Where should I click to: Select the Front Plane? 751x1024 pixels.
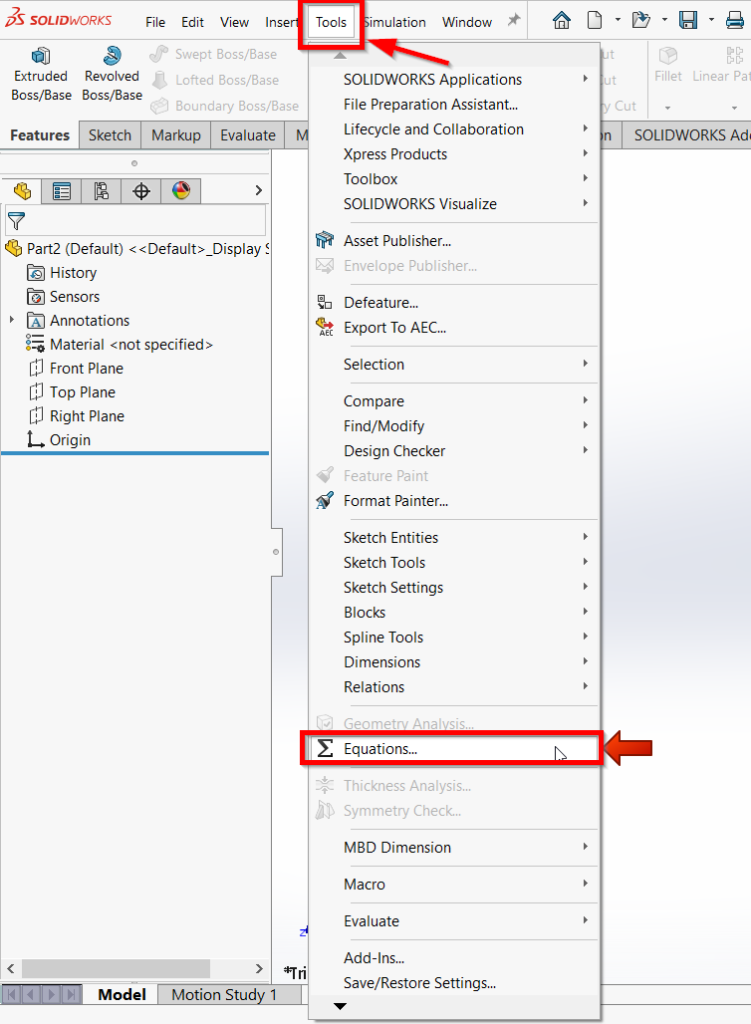[x=75, y=368]
